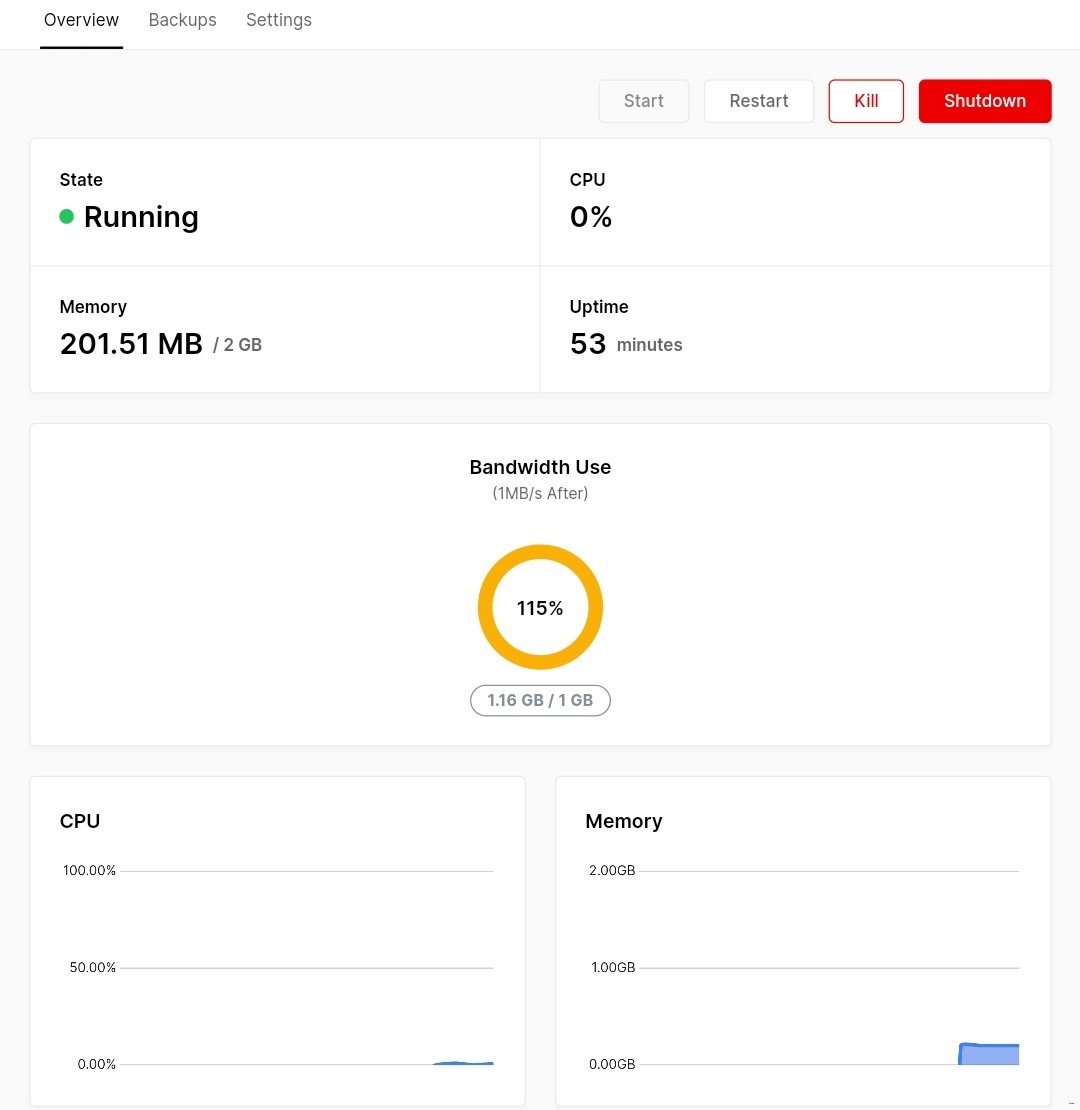Select the CPU 0% value
Viewport: 1080px width, 1110px height.
(591, 217)
